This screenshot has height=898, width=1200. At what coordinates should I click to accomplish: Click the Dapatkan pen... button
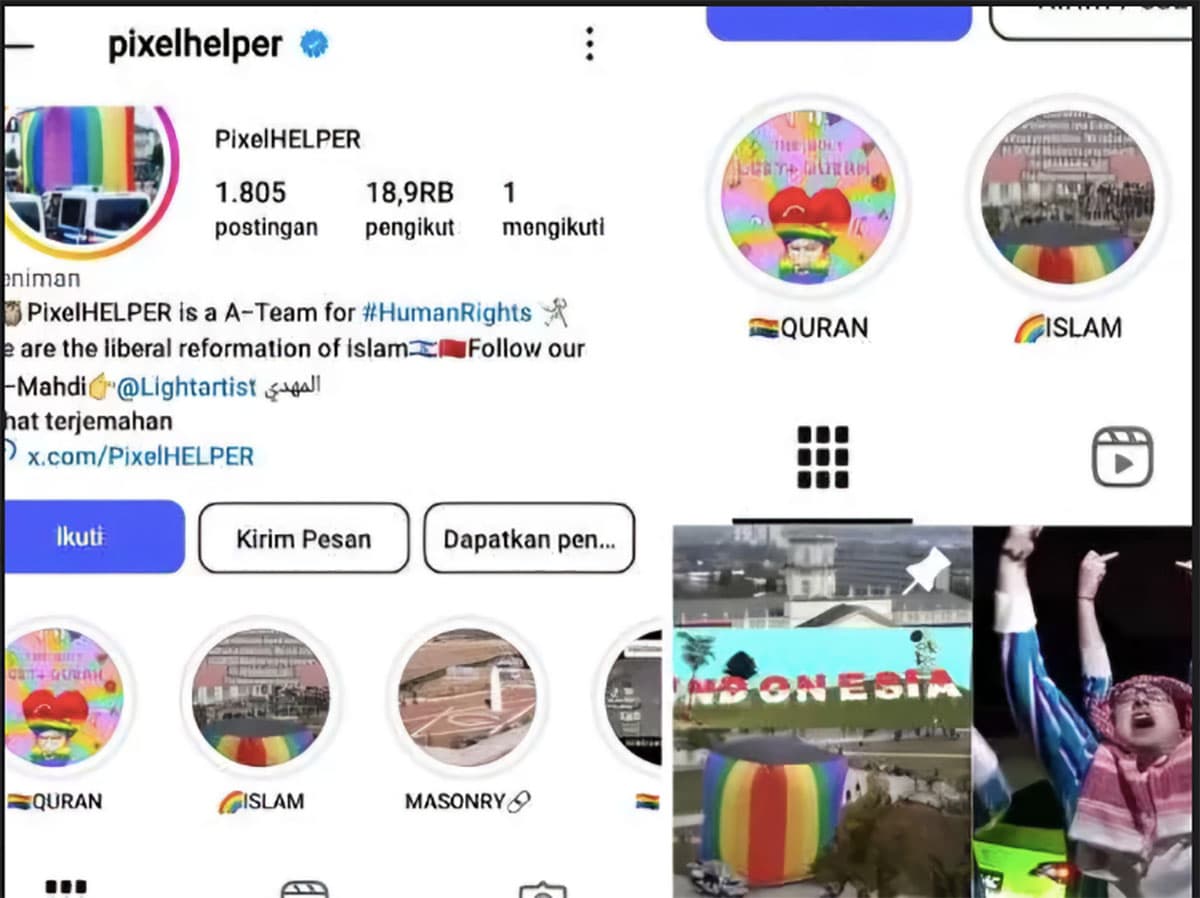[529, 538]
